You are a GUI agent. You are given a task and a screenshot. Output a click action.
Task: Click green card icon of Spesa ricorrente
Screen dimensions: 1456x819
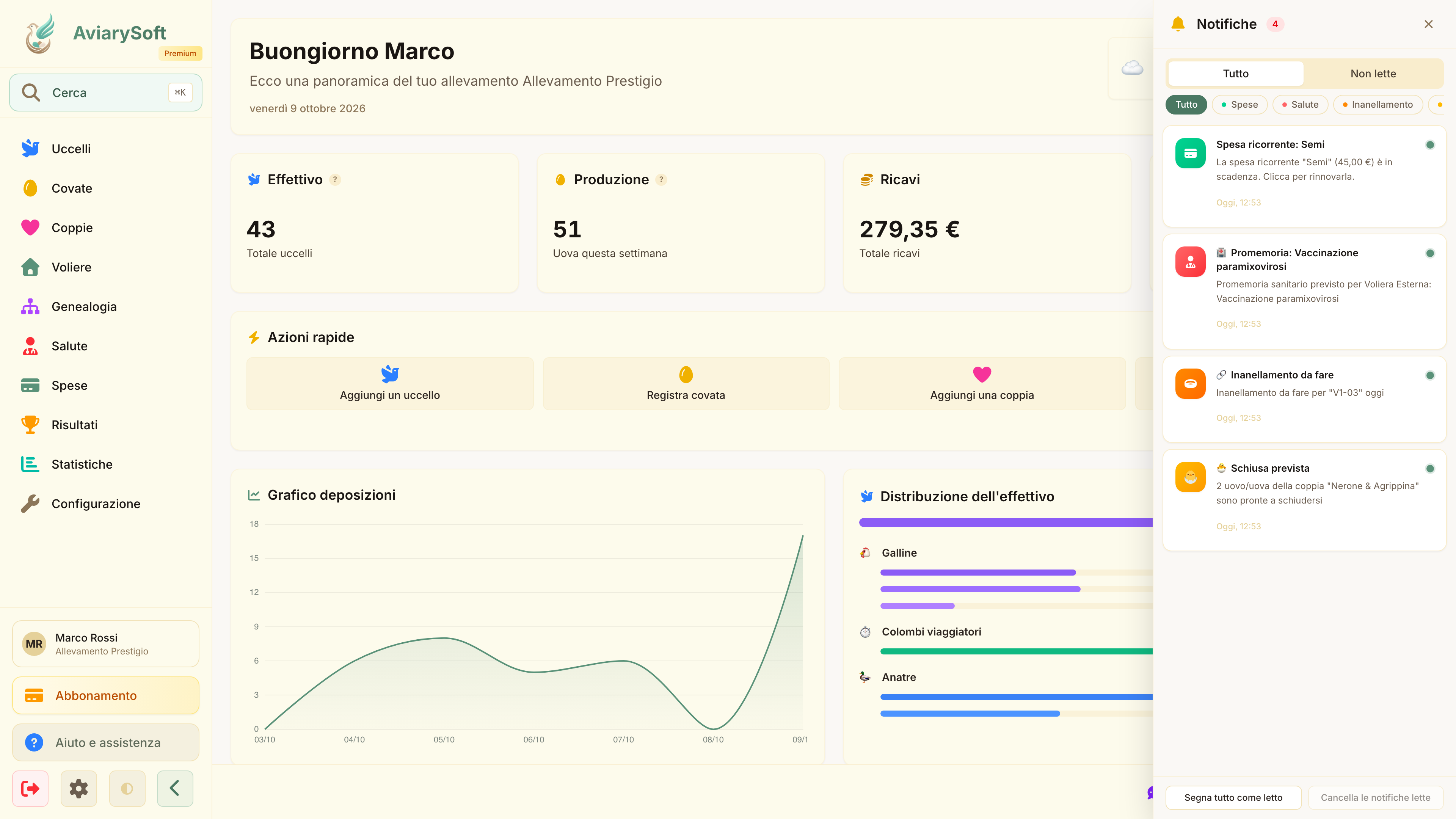[x=1190, y=153]
